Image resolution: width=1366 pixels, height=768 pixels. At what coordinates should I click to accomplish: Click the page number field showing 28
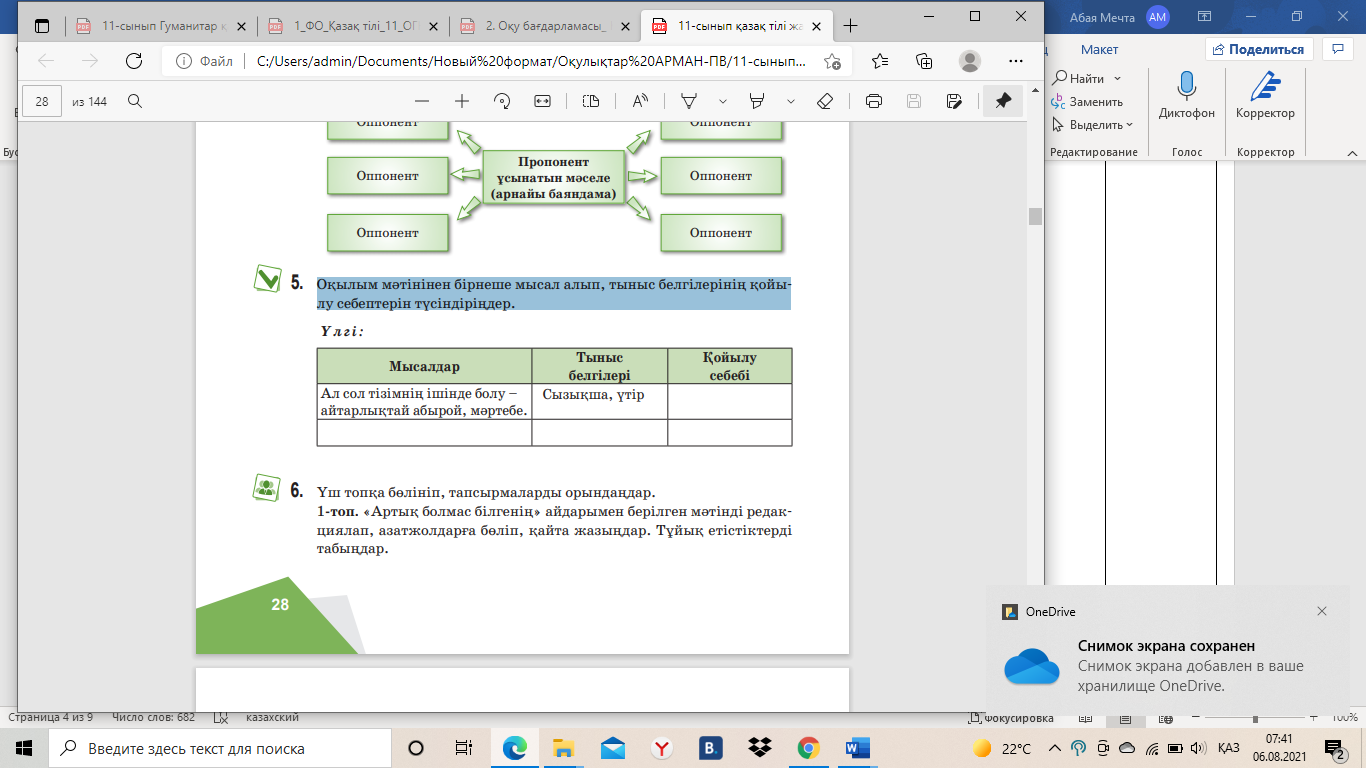(x=42, y=101)
